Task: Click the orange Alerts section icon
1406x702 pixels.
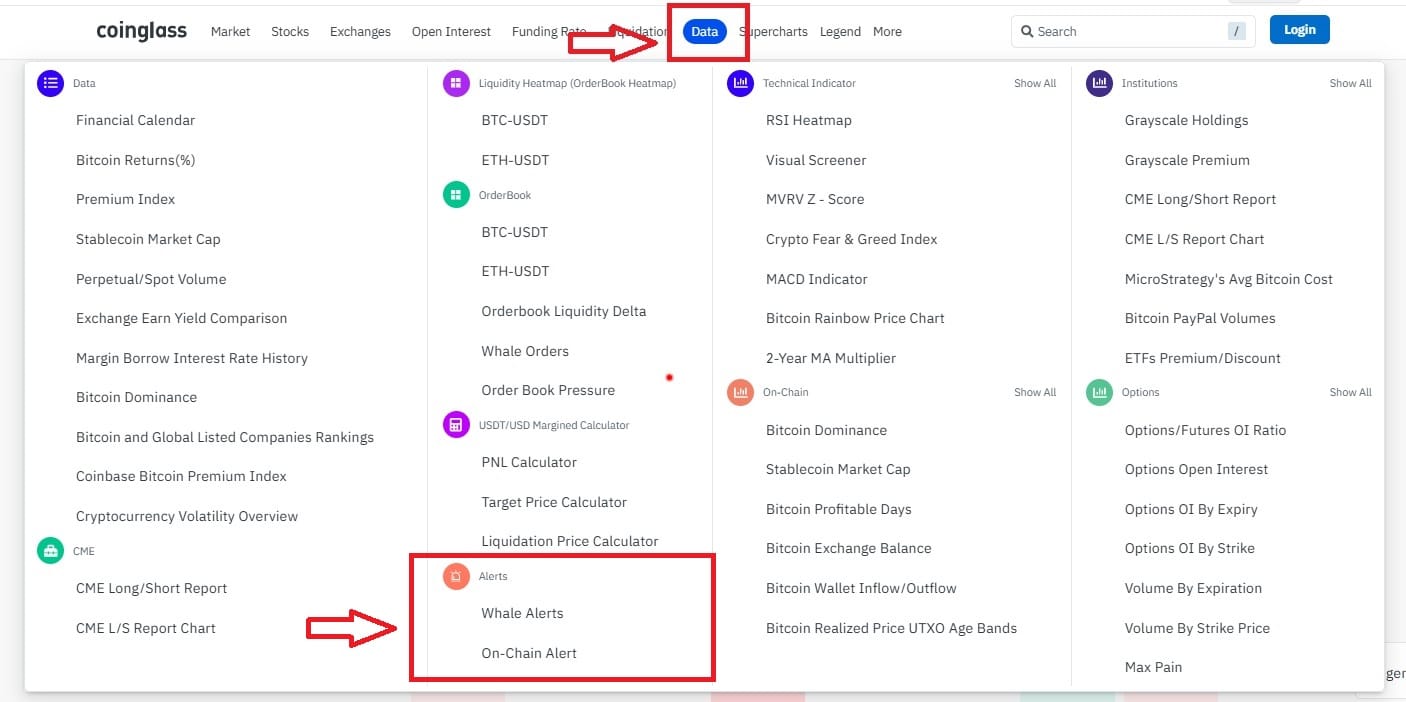Action: (x=456, y=576)
